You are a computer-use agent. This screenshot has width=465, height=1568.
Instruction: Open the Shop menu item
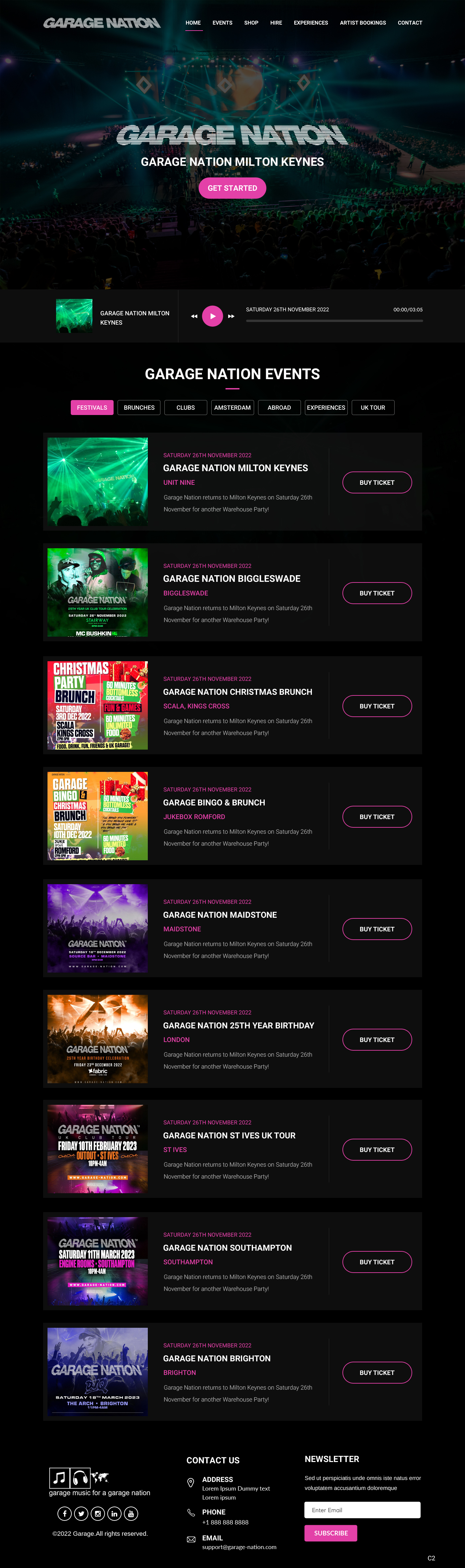(251, 23)
